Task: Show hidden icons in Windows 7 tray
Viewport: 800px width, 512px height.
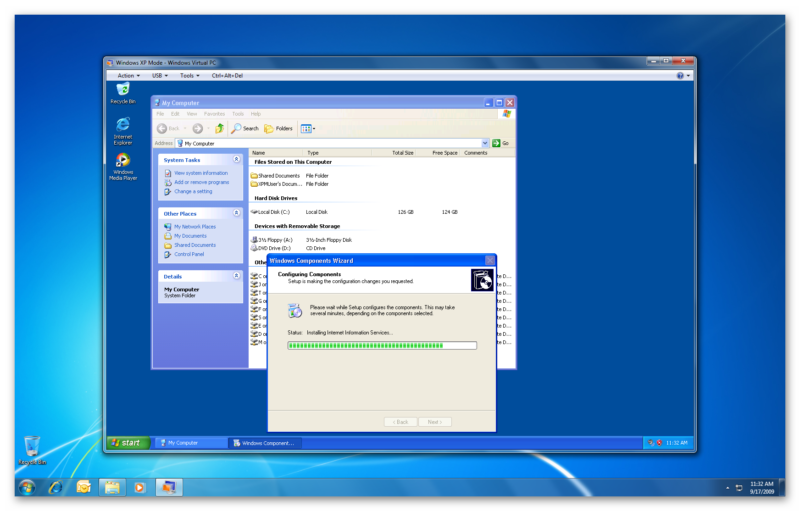Action: [x=728, y=489]
